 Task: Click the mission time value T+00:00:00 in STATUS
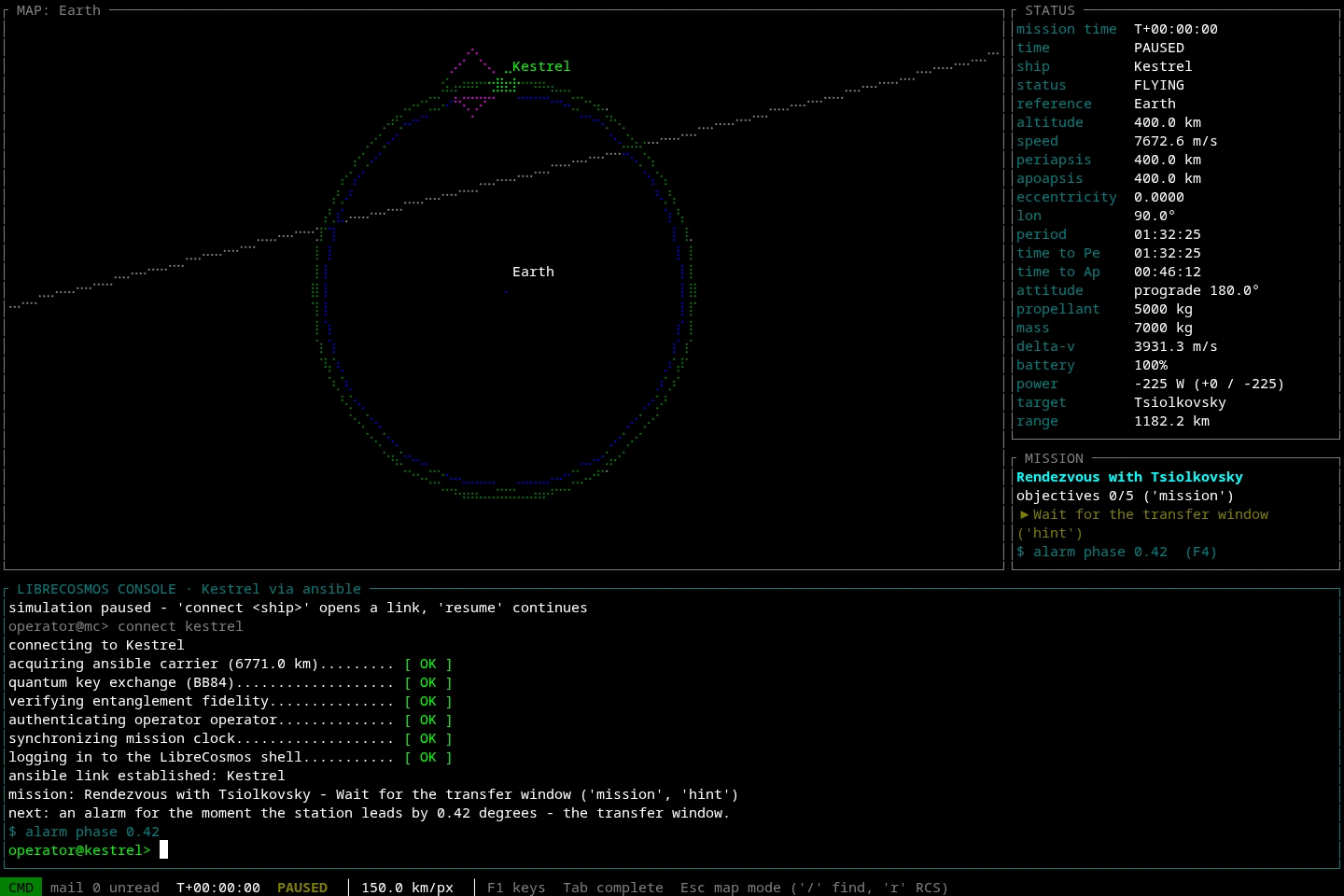pos(1176,29)
